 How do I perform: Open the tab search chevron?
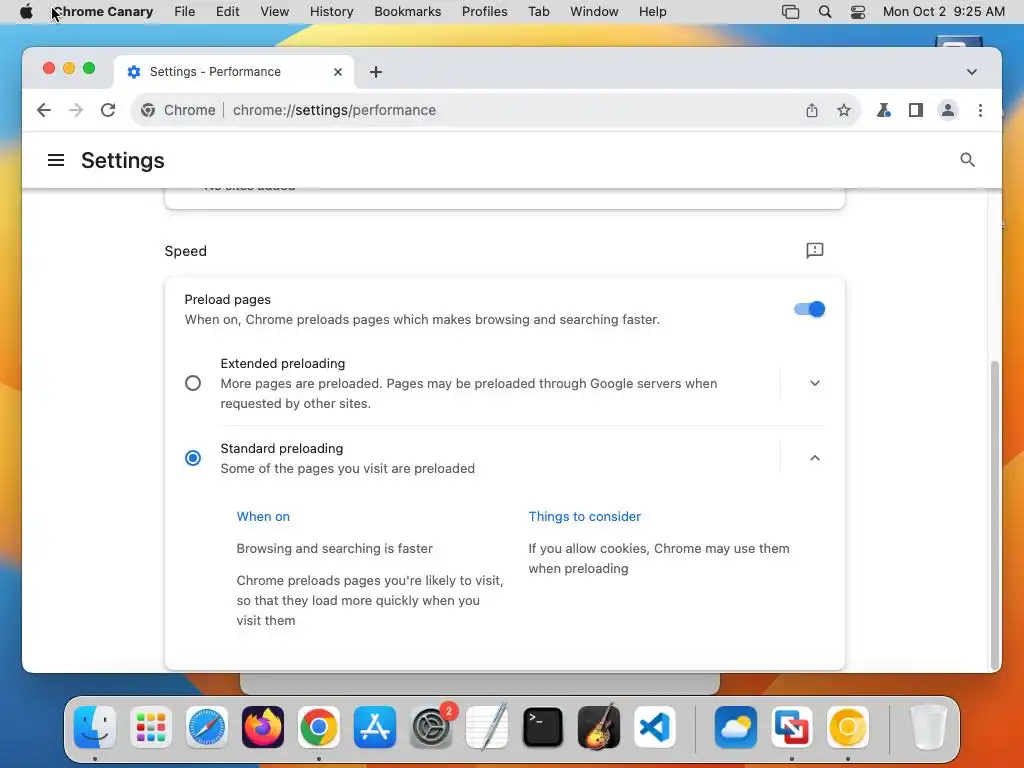tap(972, 72)
